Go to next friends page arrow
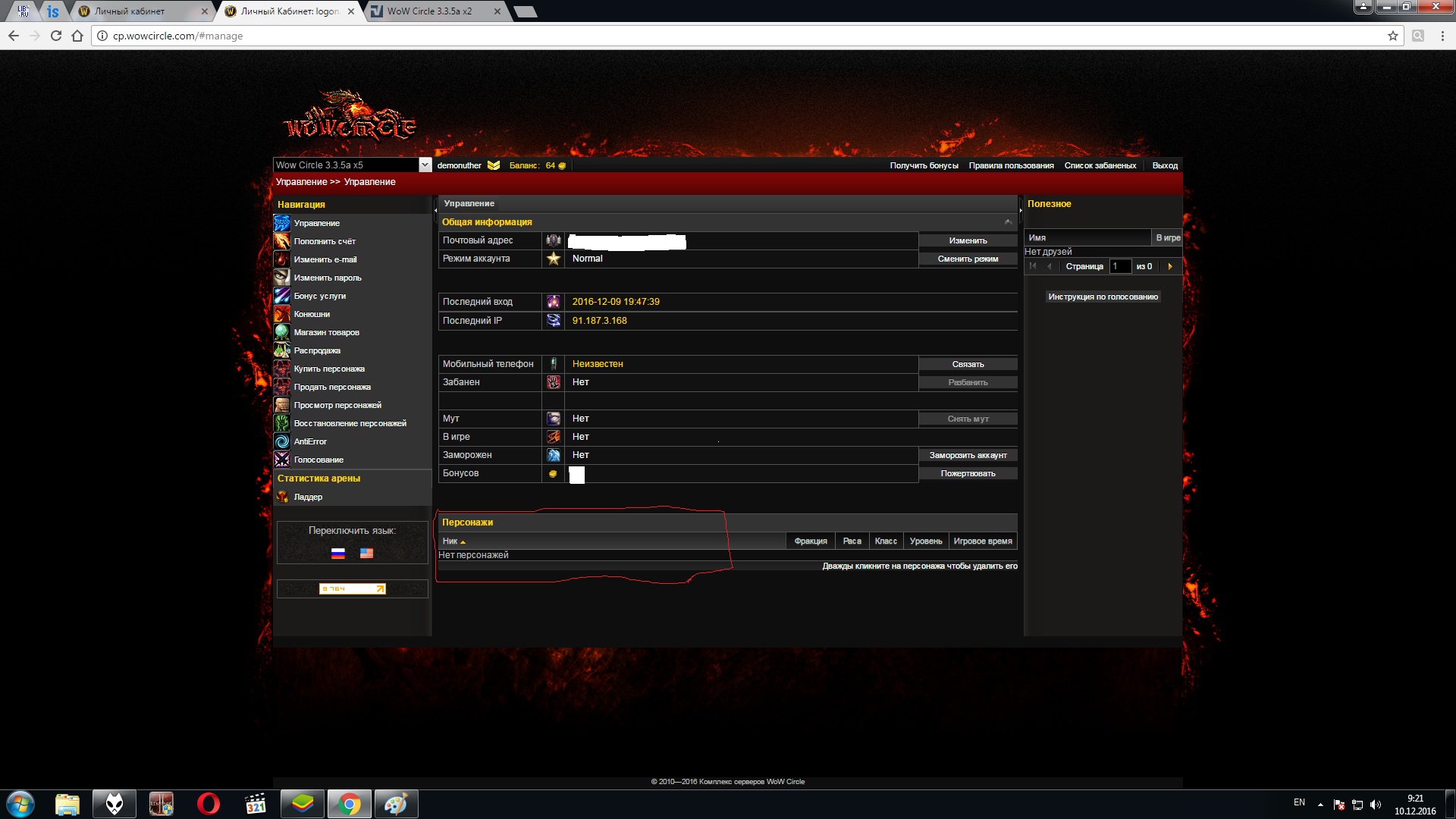This screenshot has width=1456, height=819. click(1170, 266)
